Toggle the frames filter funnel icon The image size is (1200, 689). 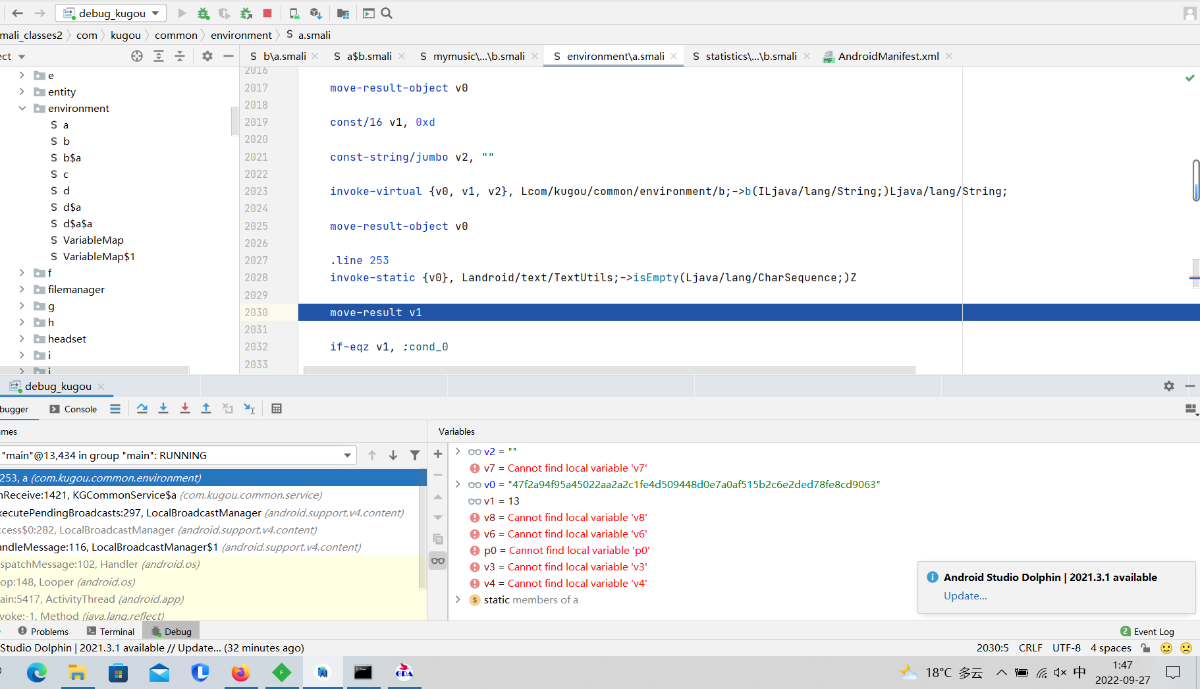(x=415, y=455)
